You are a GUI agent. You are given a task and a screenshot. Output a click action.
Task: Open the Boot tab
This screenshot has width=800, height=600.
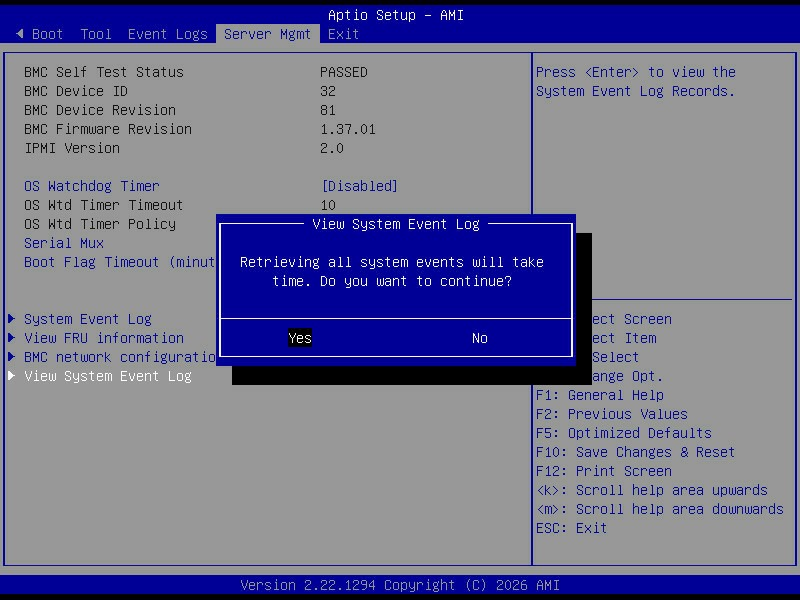click(x=47, y=34)
